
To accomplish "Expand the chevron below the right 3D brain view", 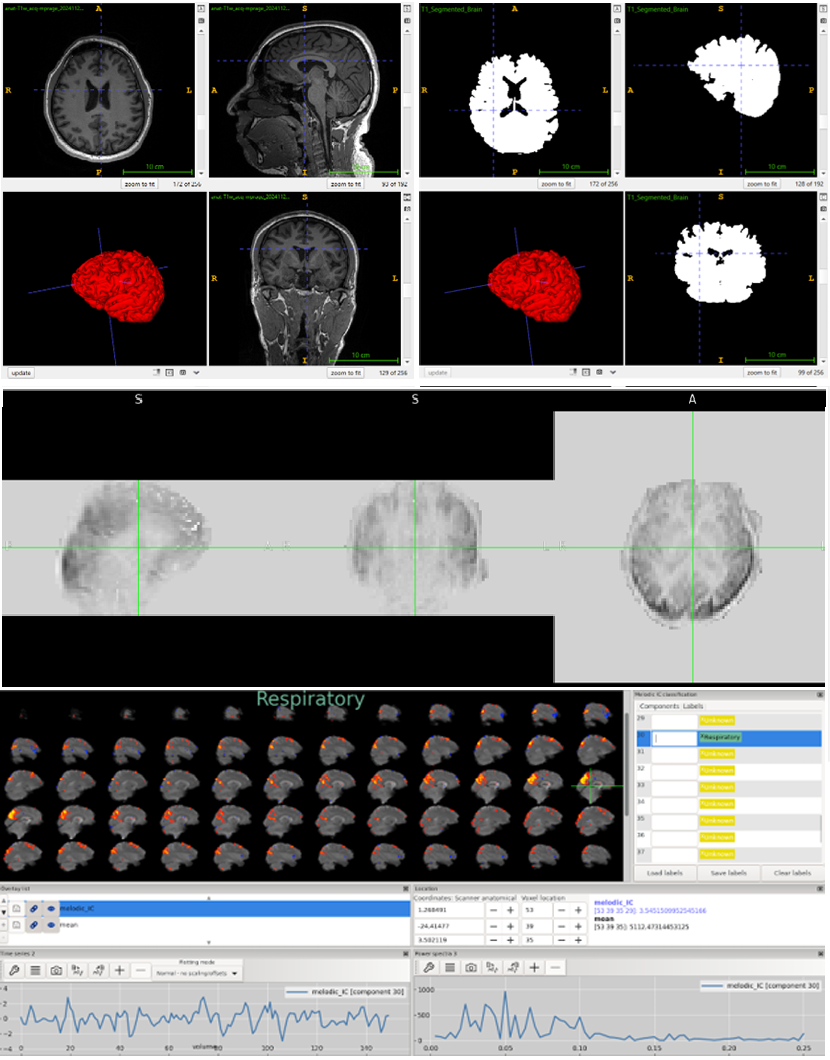I will click(x=613, y=373).
